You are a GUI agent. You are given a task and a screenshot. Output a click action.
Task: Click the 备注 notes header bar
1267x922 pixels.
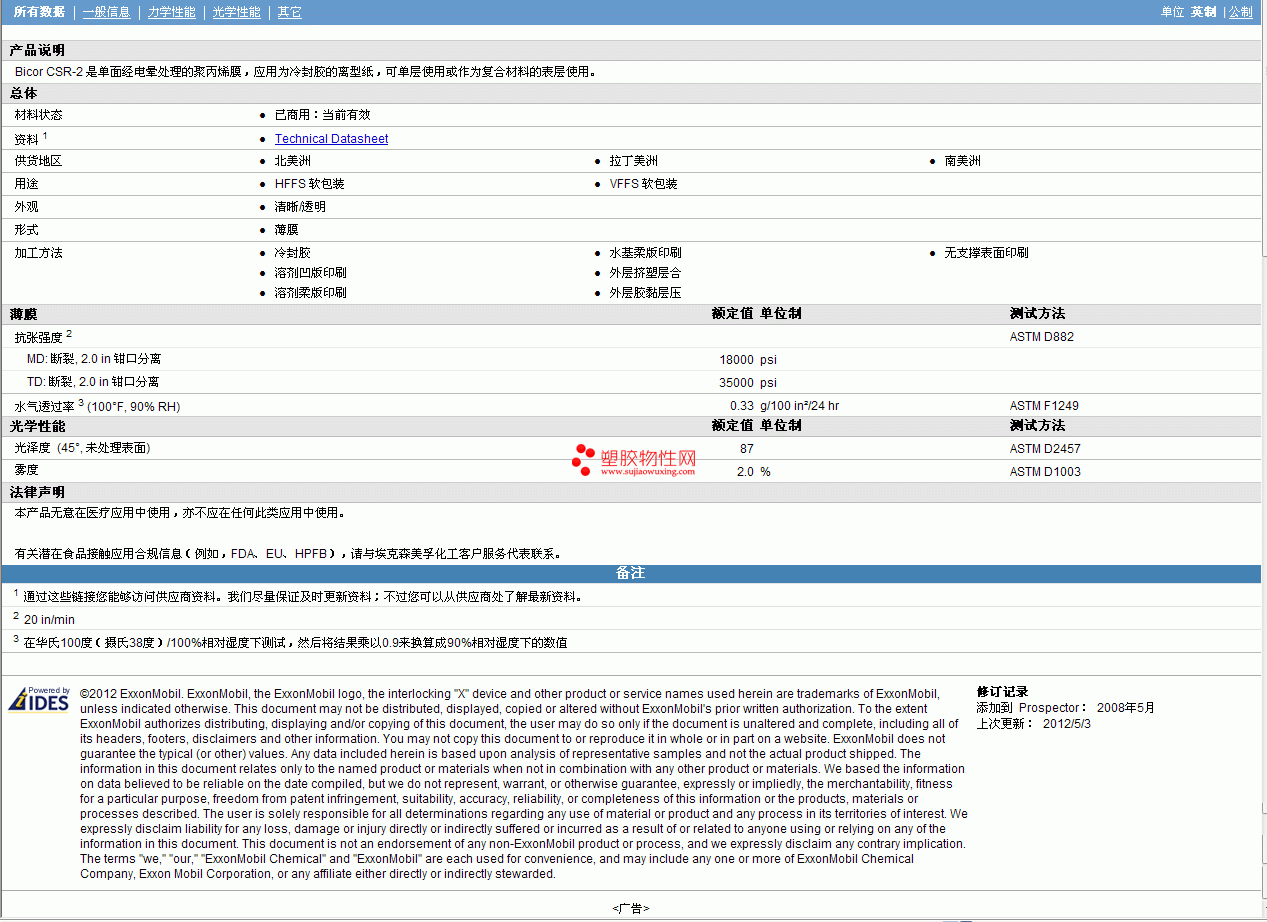[x=631, y=573]
